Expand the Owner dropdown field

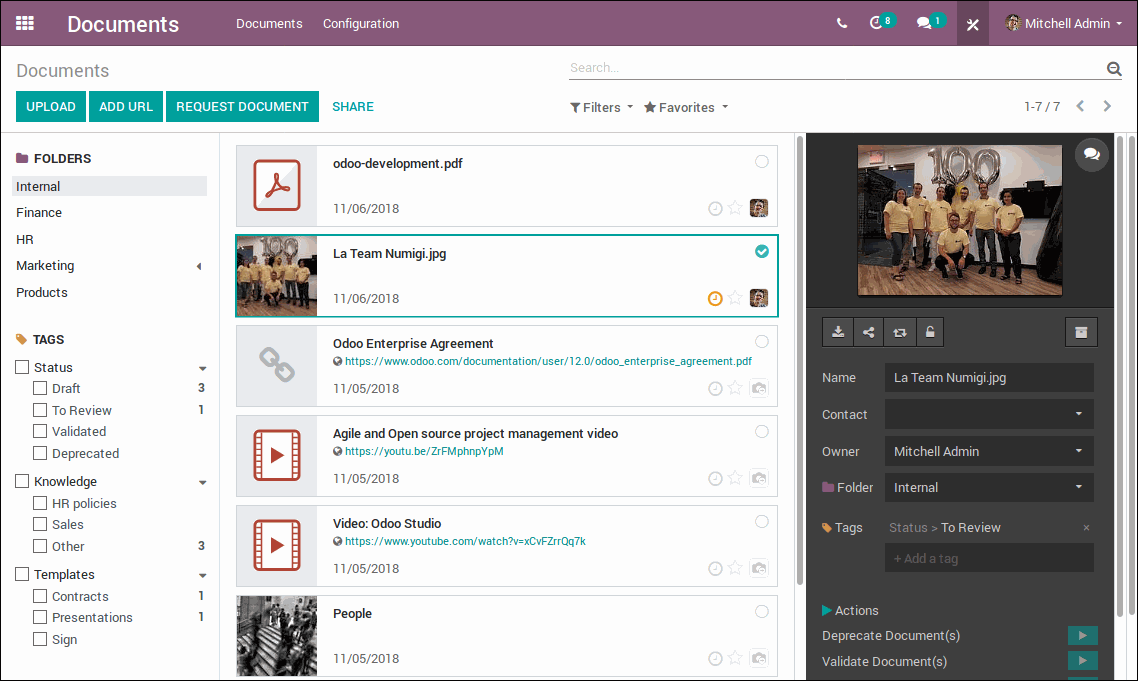pos(988,451)
